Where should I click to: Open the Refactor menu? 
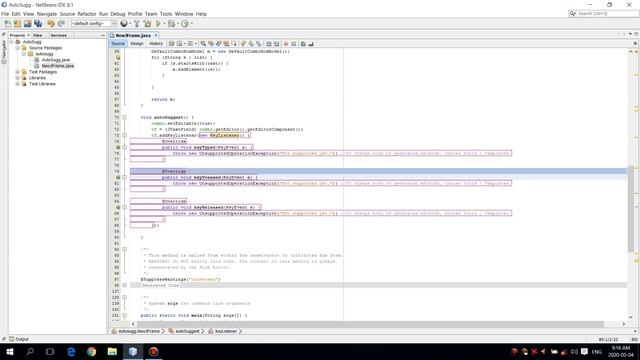(x=87, y=14)
